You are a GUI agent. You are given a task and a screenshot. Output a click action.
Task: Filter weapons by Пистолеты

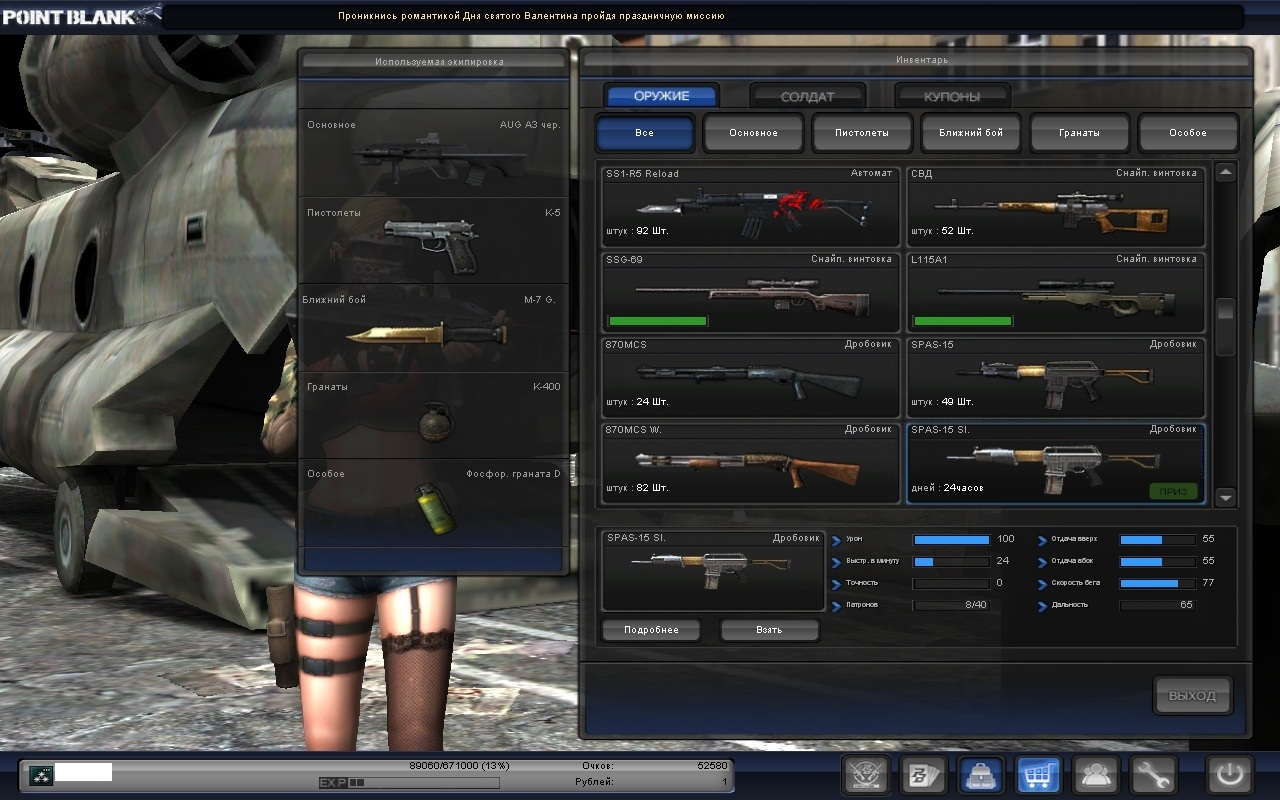pos(862,132)
